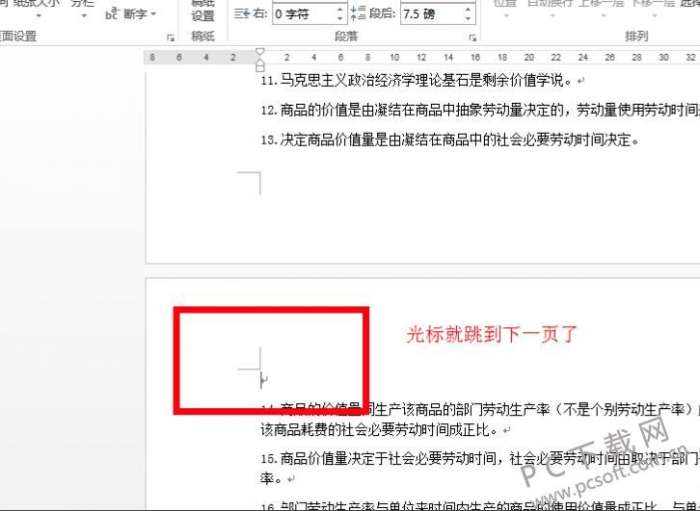Screen dimensions: 700x511
Task: Click line 15 starting 商品价值量决定于
Action: (x=480, y=459)
